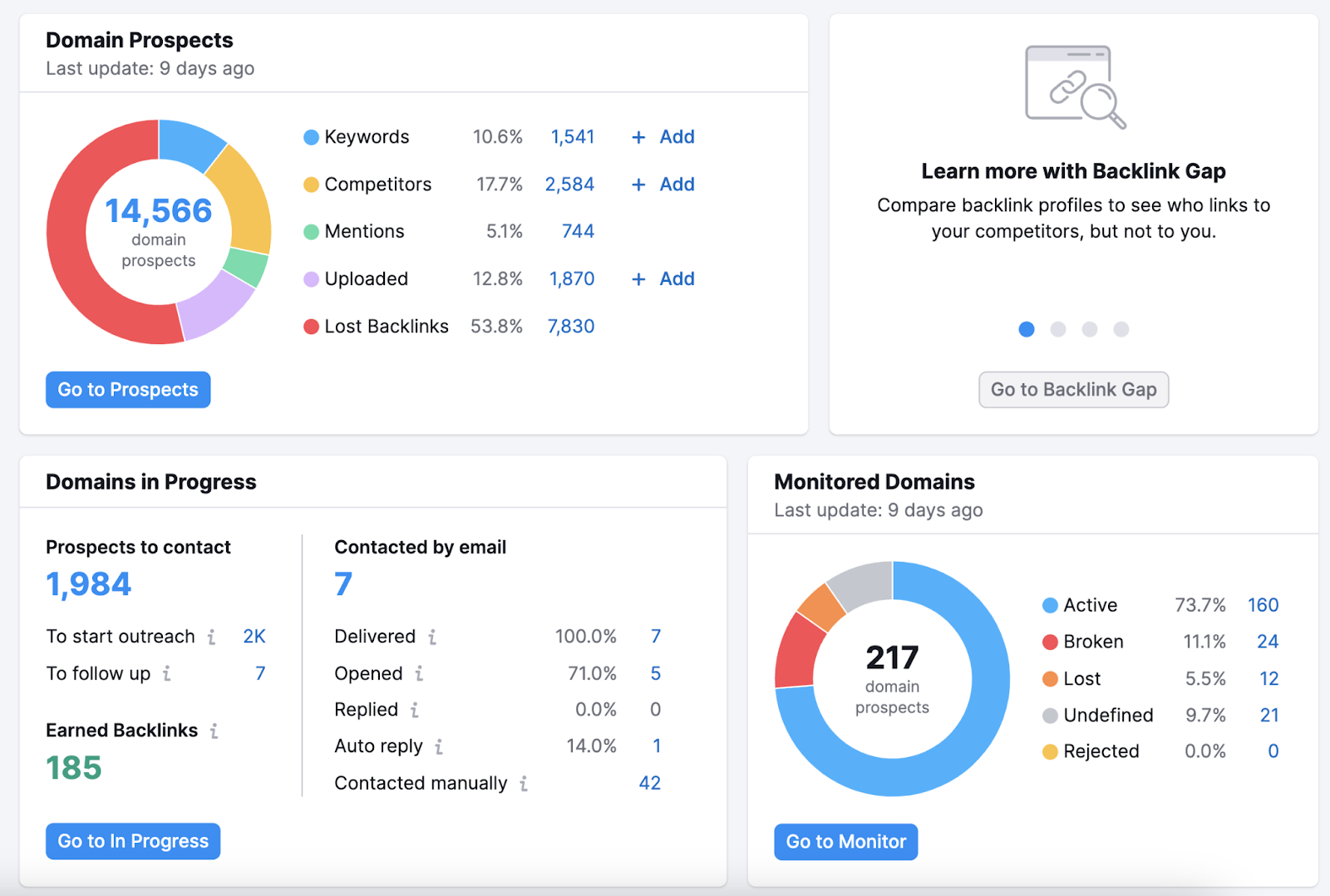Click the info icon next to "Opened"

coord(419,674)
